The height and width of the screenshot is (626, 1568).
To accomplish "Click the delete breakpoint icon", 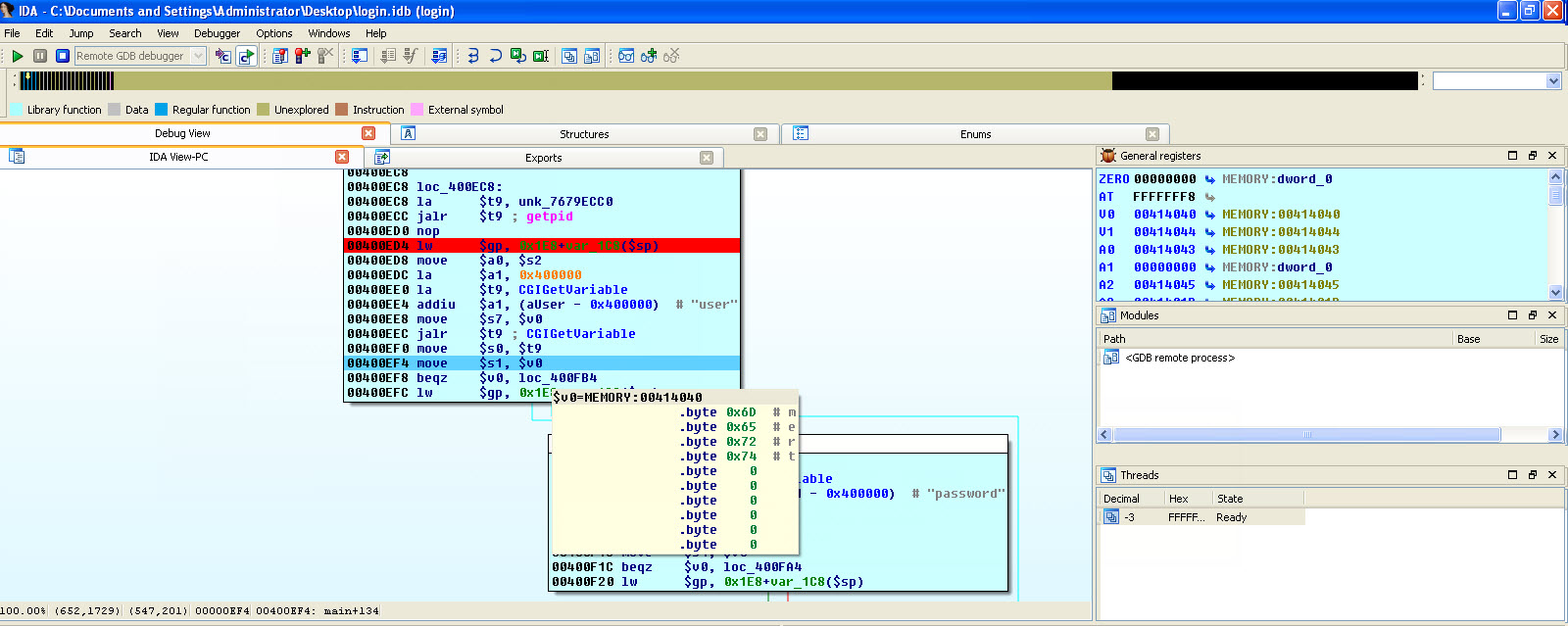I will click(x=325, y=56).
